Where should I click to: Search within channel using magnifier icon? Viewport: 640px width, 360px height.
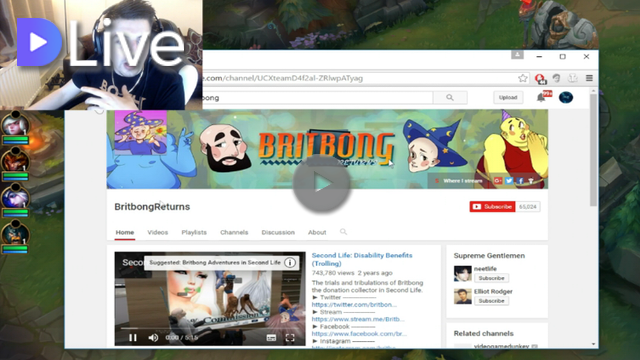pyautogui.click(x=343, y=232)
